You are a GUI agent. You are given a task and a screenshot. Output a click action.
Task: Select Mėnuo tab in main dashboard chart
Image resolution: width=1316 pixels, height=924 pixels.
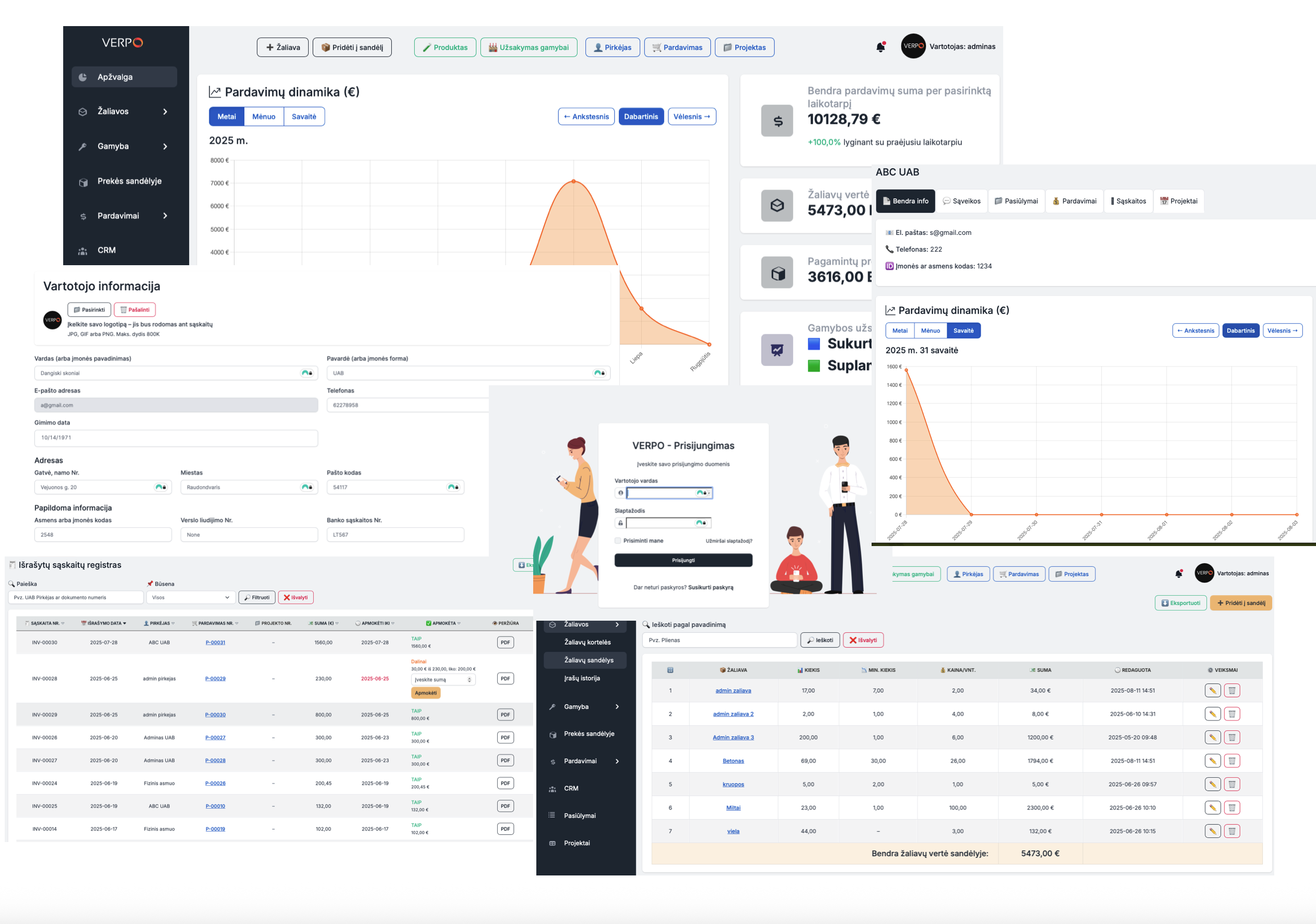(264, 116)
